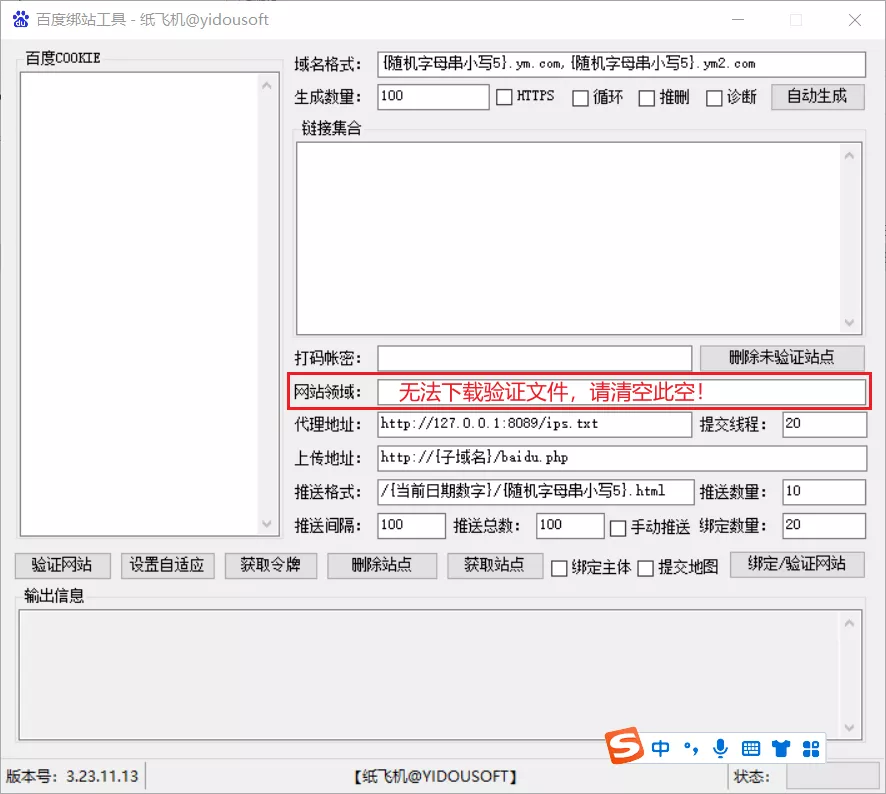Click the 百度COOKIE scrollbar up arrow
The image size is (886, 794).
pyautogui.click(x=267, y=86)
